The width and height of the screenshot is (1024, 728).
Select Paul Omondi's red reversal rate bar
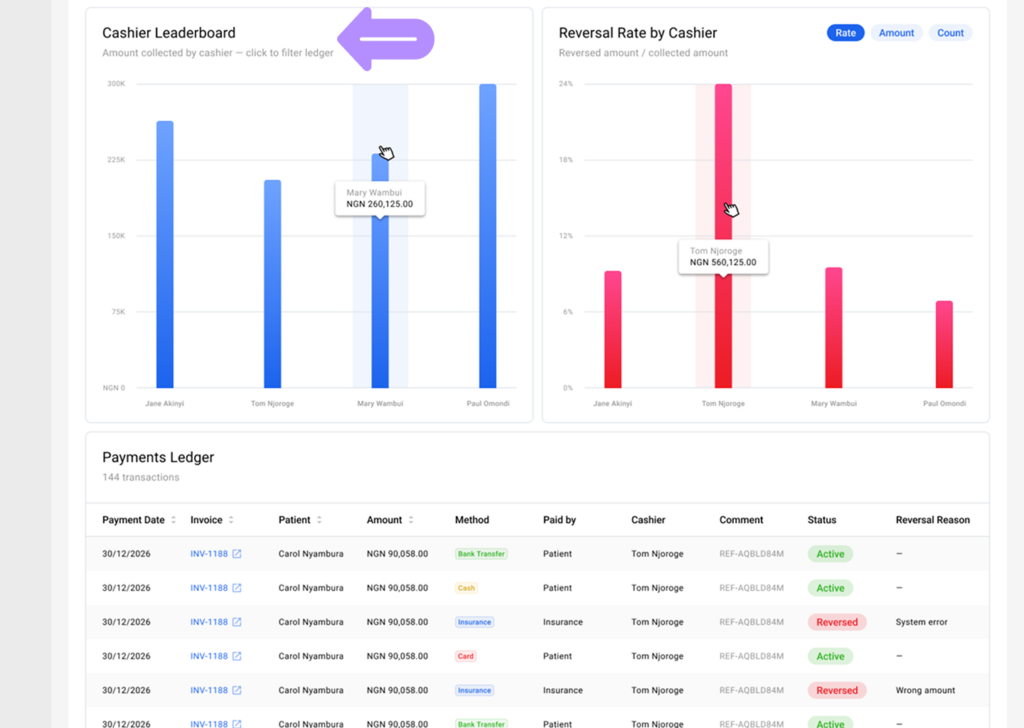click(x=944, y=344)
